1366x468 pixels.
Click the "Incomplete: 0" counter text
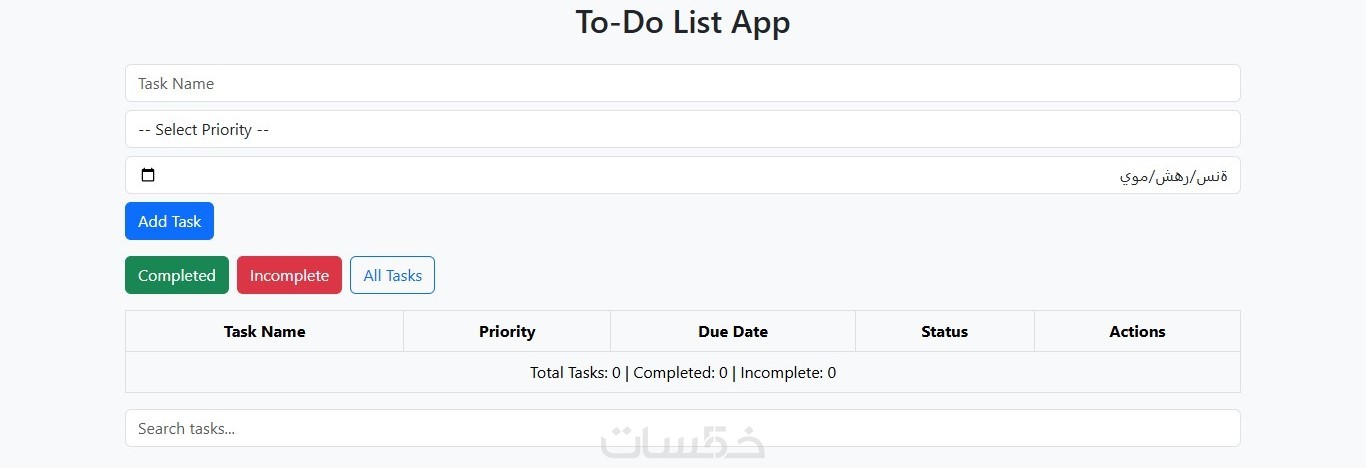pos(788,373)
